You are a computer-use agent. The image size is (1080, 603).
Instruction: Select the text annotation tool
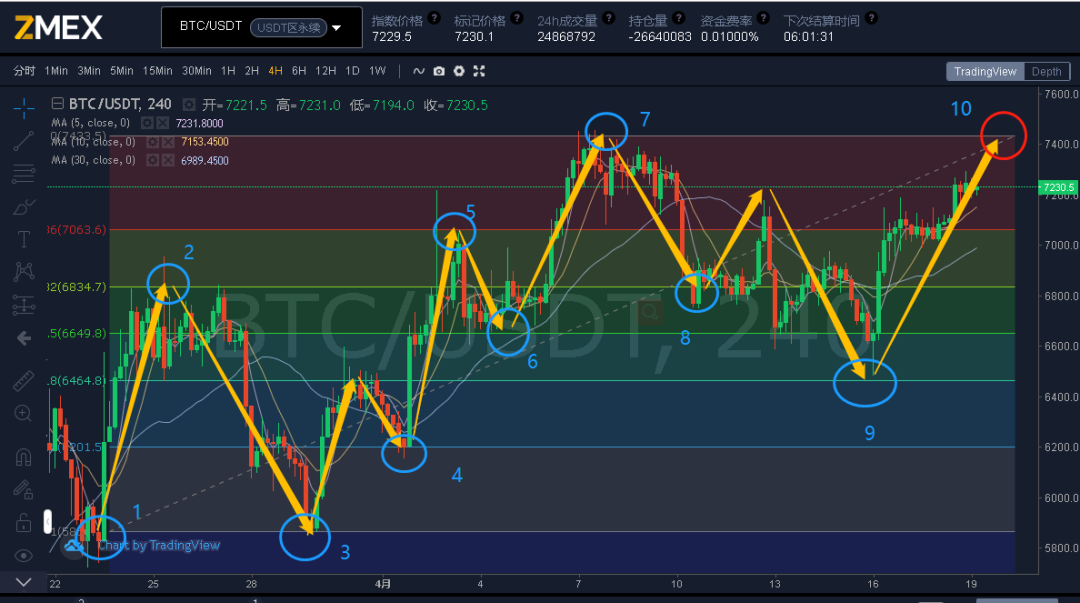pyautogui.click(x=25, y=239)
